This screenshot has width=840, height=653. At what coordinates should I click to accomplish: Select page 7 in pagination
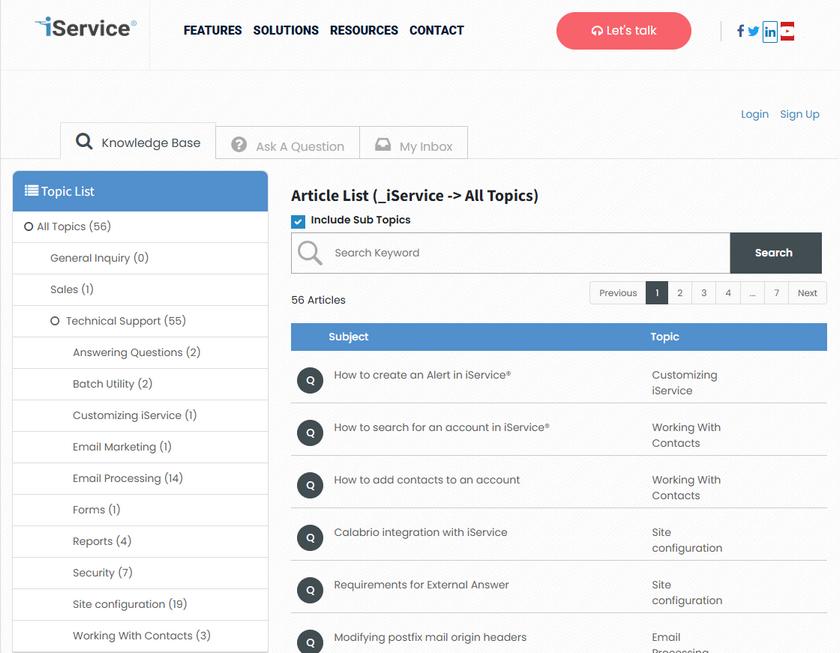tap(776, 293)
